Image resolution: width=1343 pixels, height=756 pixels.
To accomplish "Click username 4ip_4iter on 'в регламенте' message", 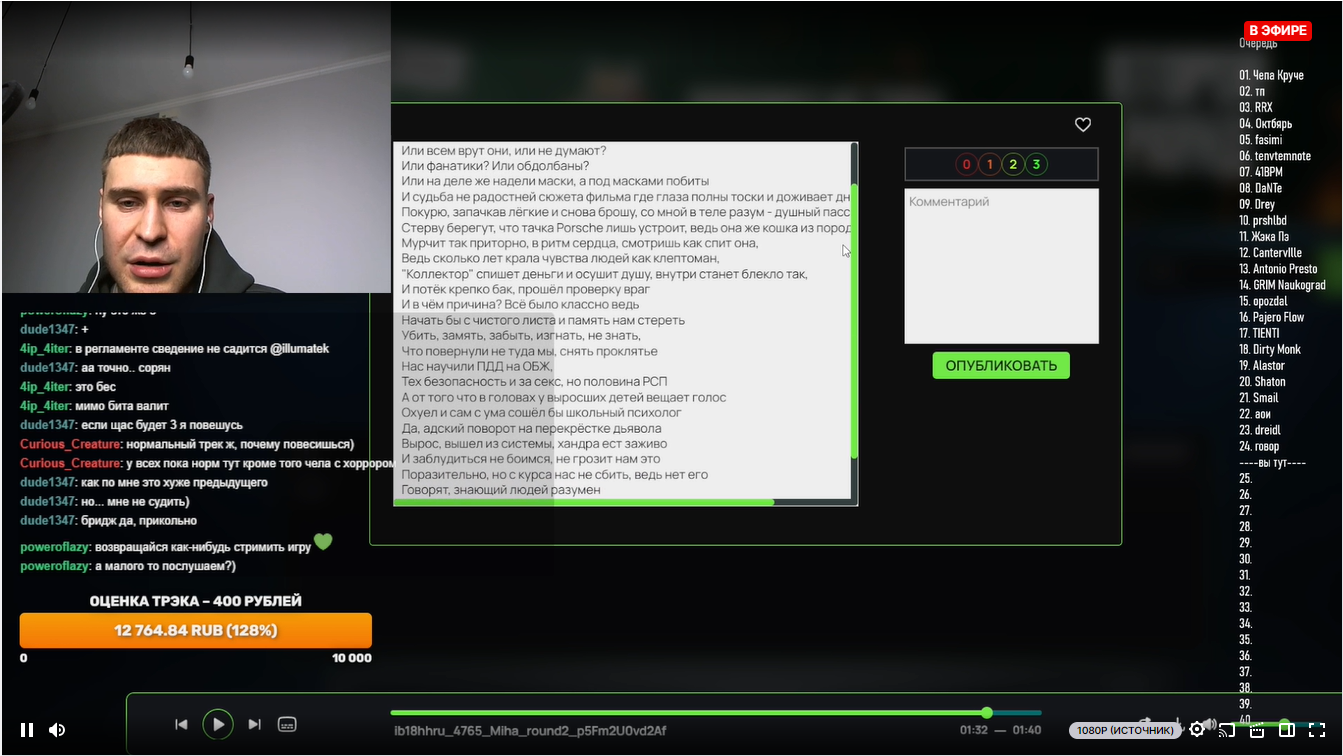I will point(45,349).
